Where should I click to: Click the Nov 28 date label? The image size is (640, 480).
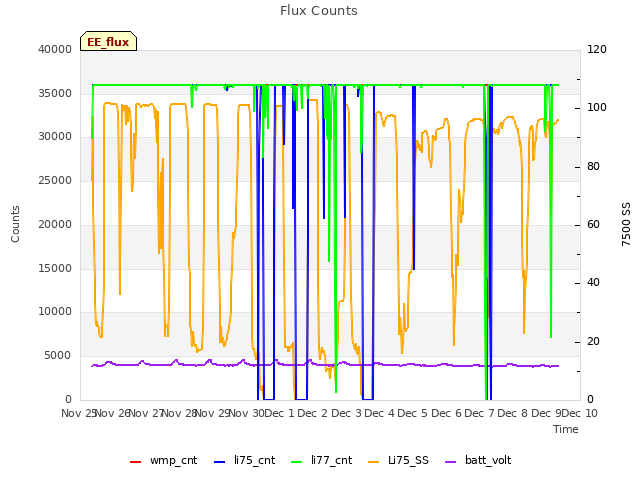(x=179, y=413)
